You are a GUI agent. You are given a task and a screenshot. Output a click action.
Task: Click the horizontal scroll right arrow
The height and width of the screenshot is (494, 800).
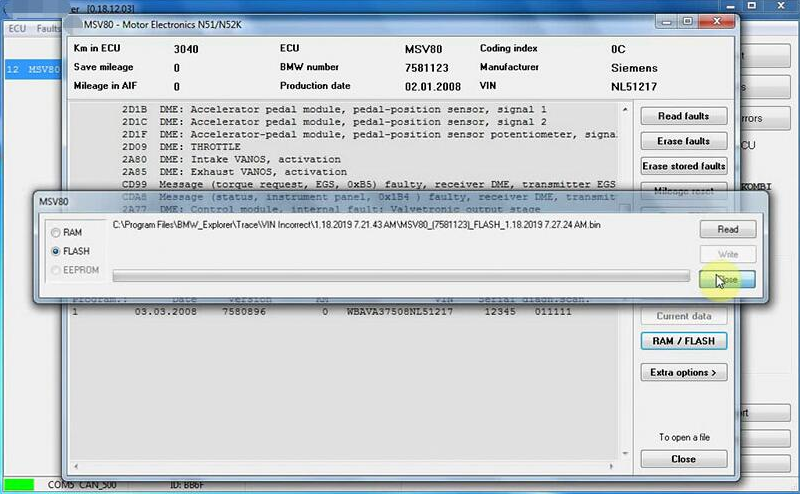(611, 466)
